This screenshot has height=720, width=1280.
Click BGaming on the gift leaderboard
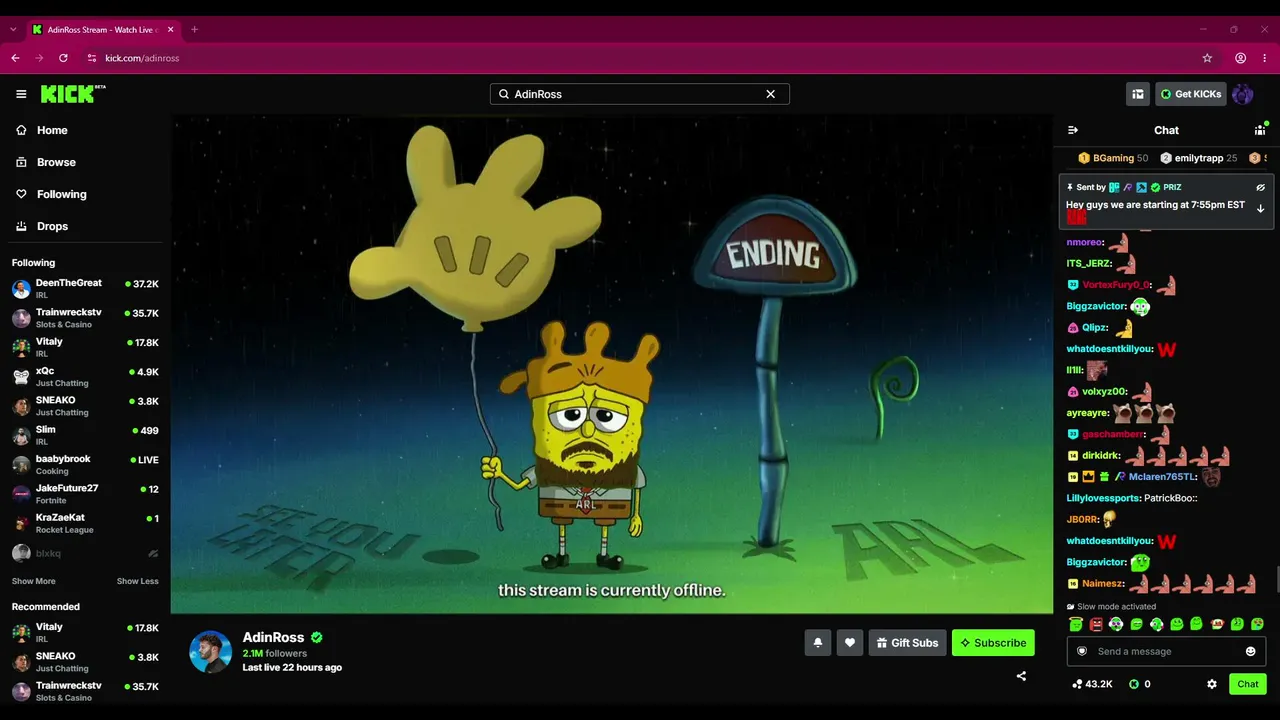click(1113, 158)
